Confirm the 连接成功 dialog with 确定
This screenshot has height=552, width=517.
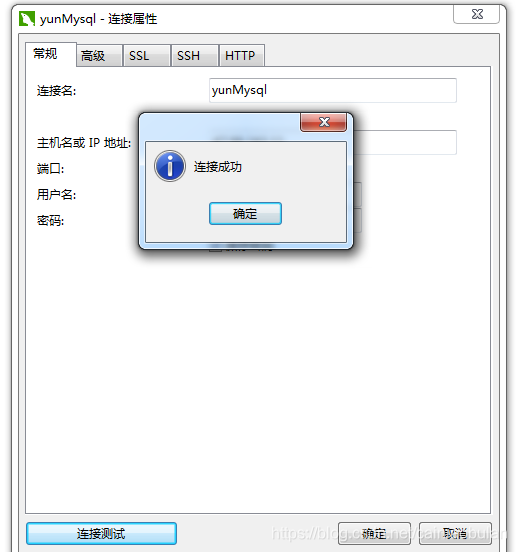(245, 213)
